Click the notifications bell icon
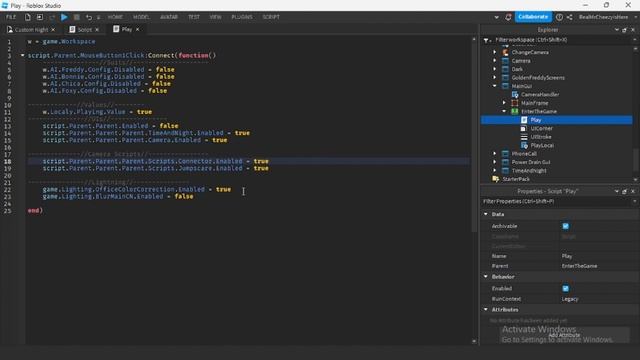640x360 pixels. tap(508, 17)
